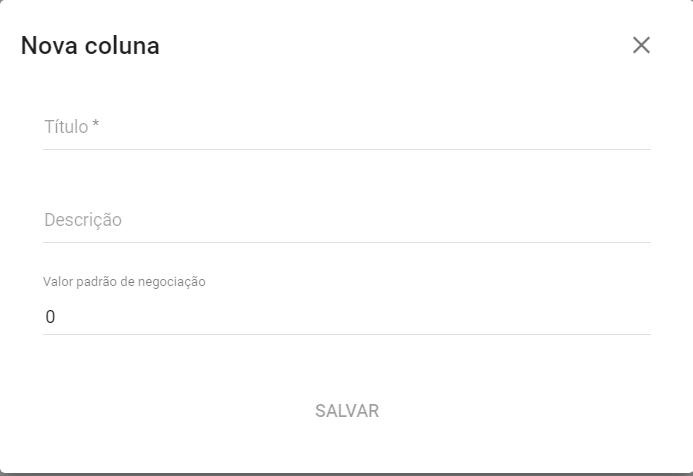
Task: Click the Título placeholder text
Action: pos(66,127)
